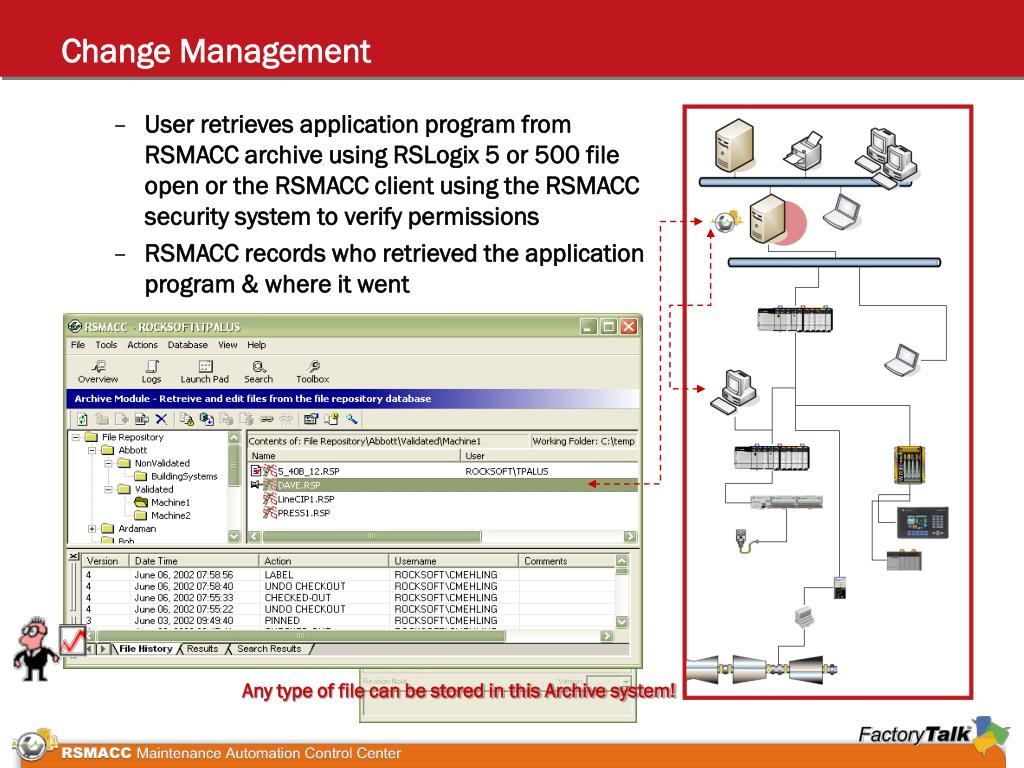The height and width of the screenshot is (768, 1024).
Task: Select the Machine2 folder
Action: pos(162,515)
